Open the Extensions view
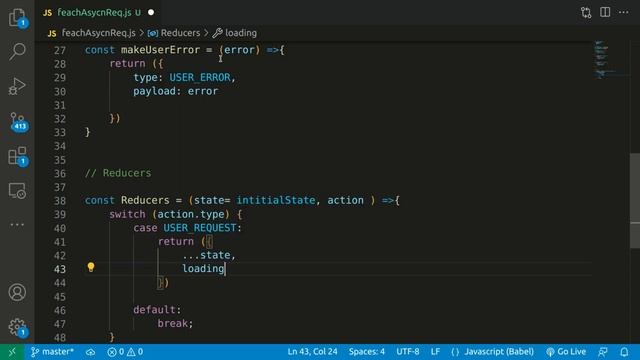 coord(18,156)
